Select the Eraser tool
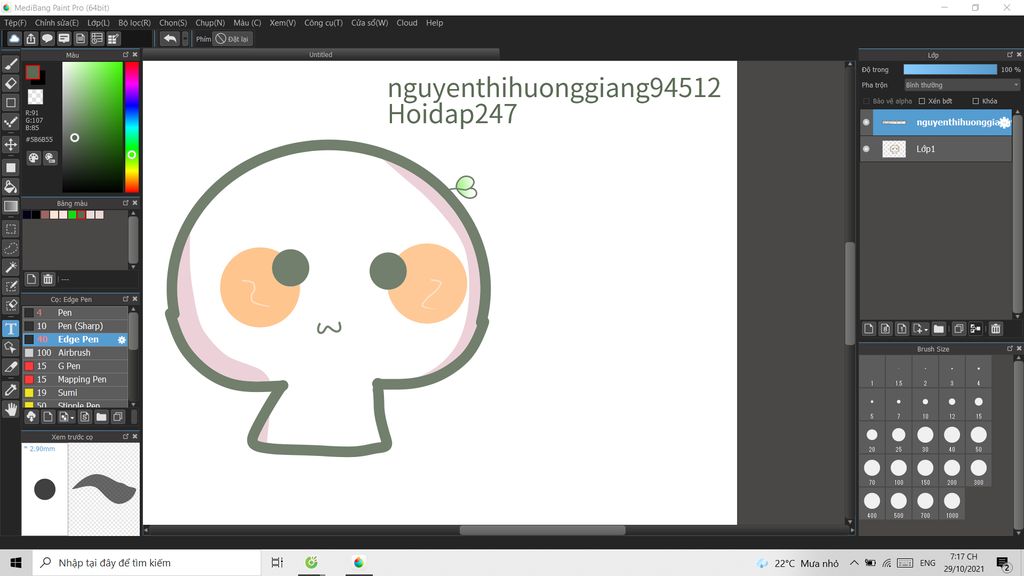This screenshot has width=1024, height=576. 10,84
